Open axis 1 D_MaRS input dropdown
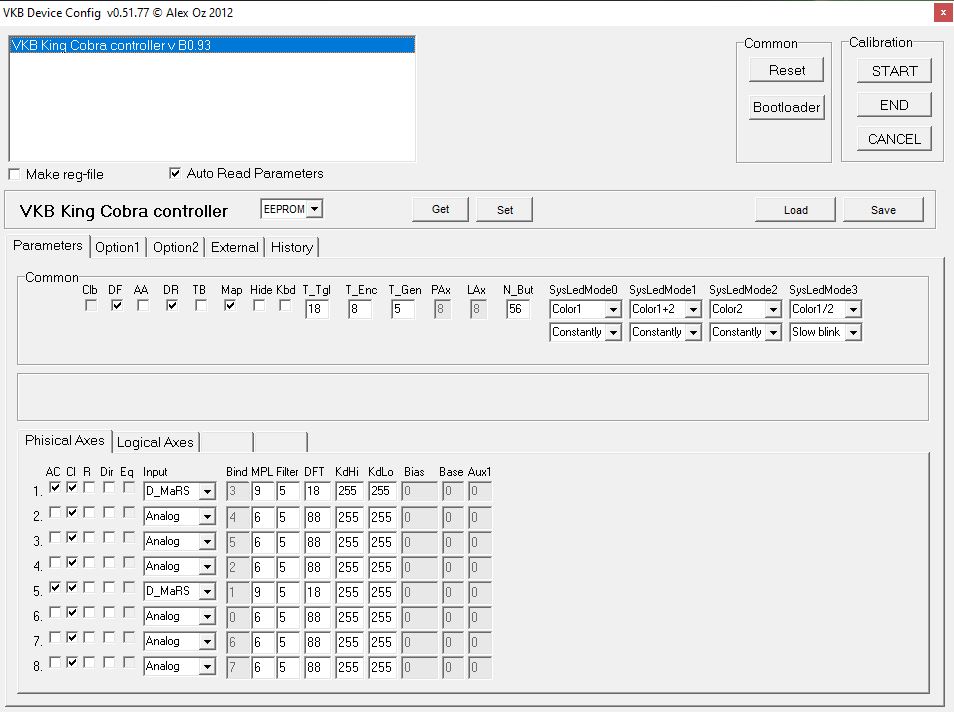This screenshot has height=712, width=954. [x=207, y=492]
